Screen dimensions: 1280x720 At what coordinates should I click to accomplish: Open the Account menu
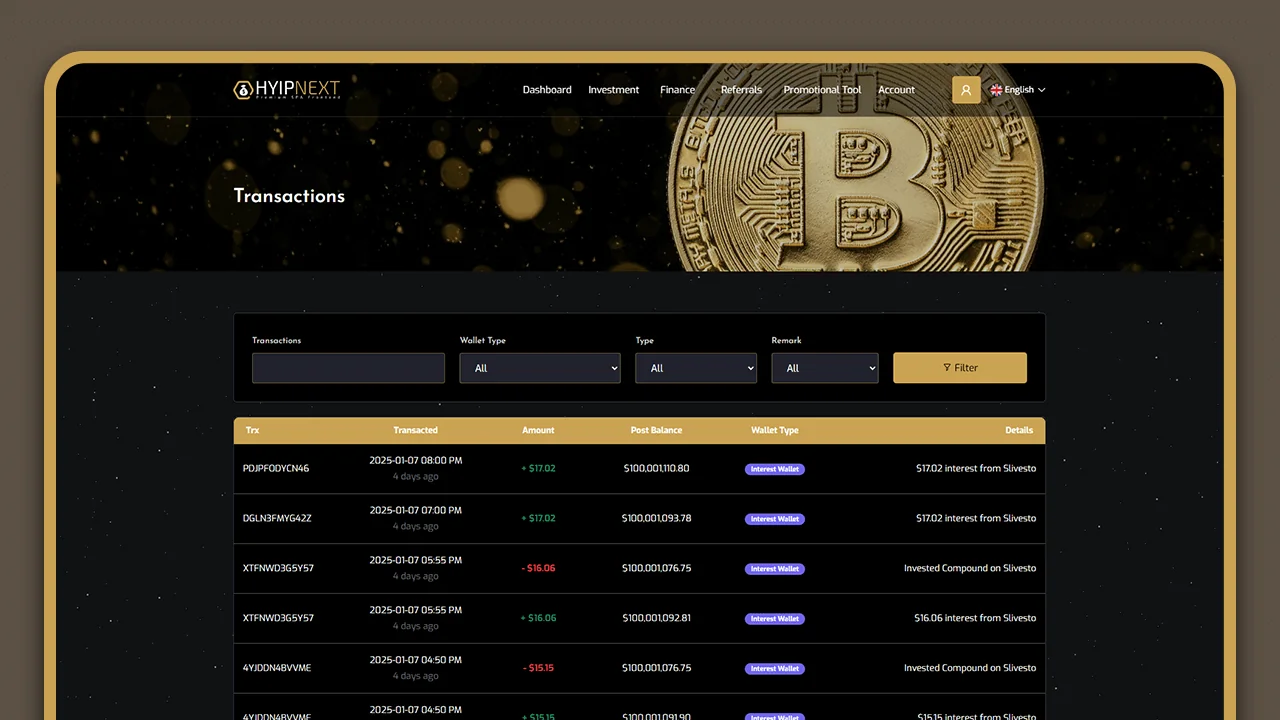[896, 90]
